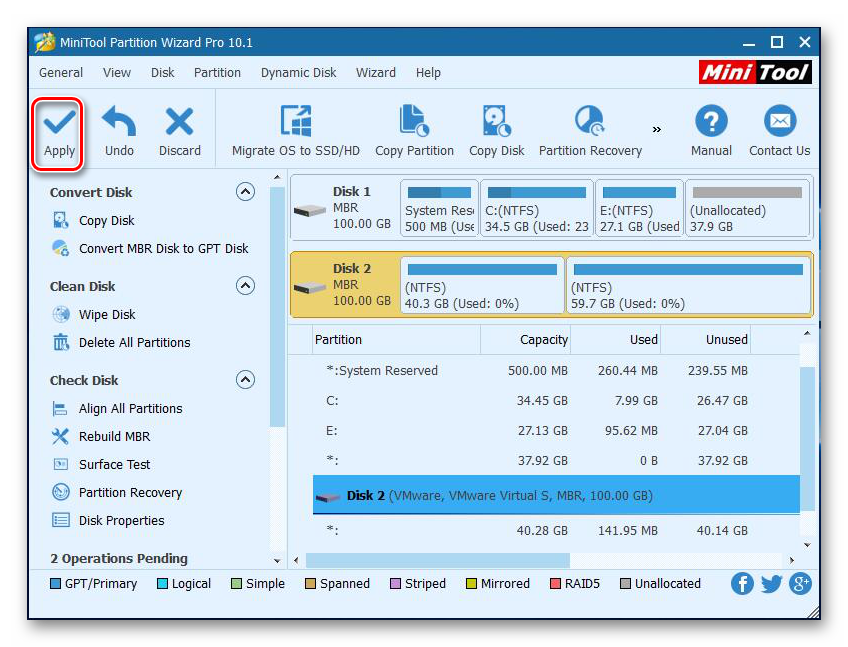Launch the Copy Partition tool

click(x=414, y=122)
